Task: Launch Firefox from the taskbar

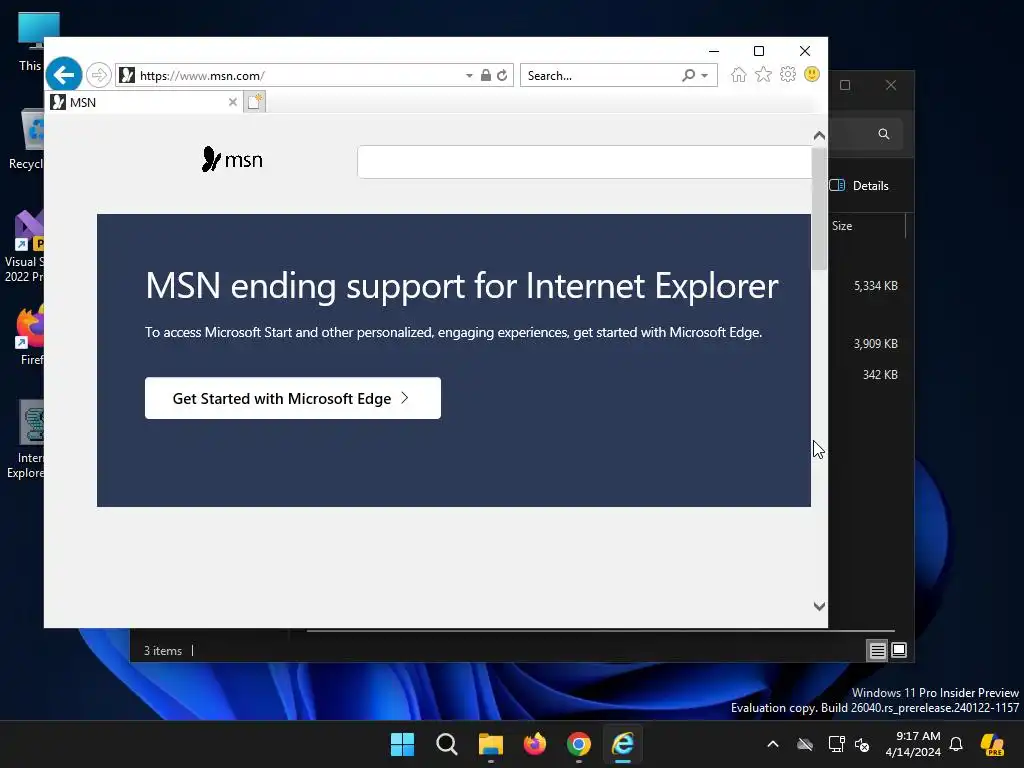Action: 535,744
